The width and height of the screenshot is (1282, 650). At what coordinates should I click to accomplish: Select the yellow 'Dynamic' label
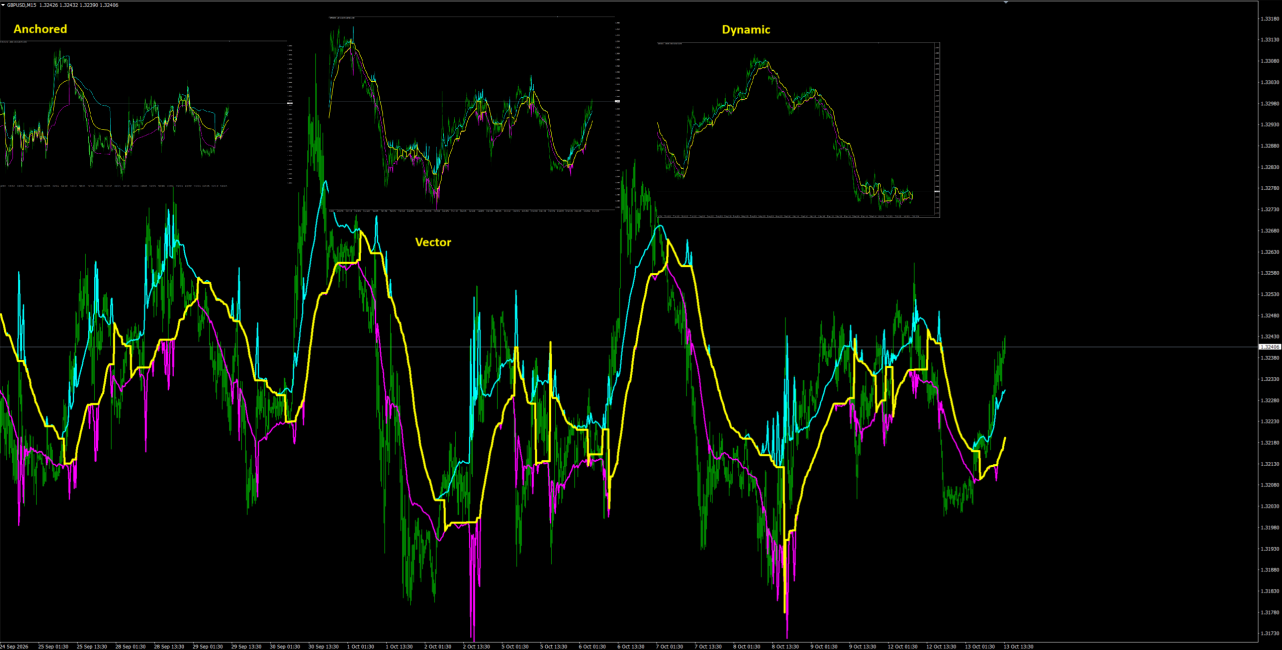coord(746,30)
